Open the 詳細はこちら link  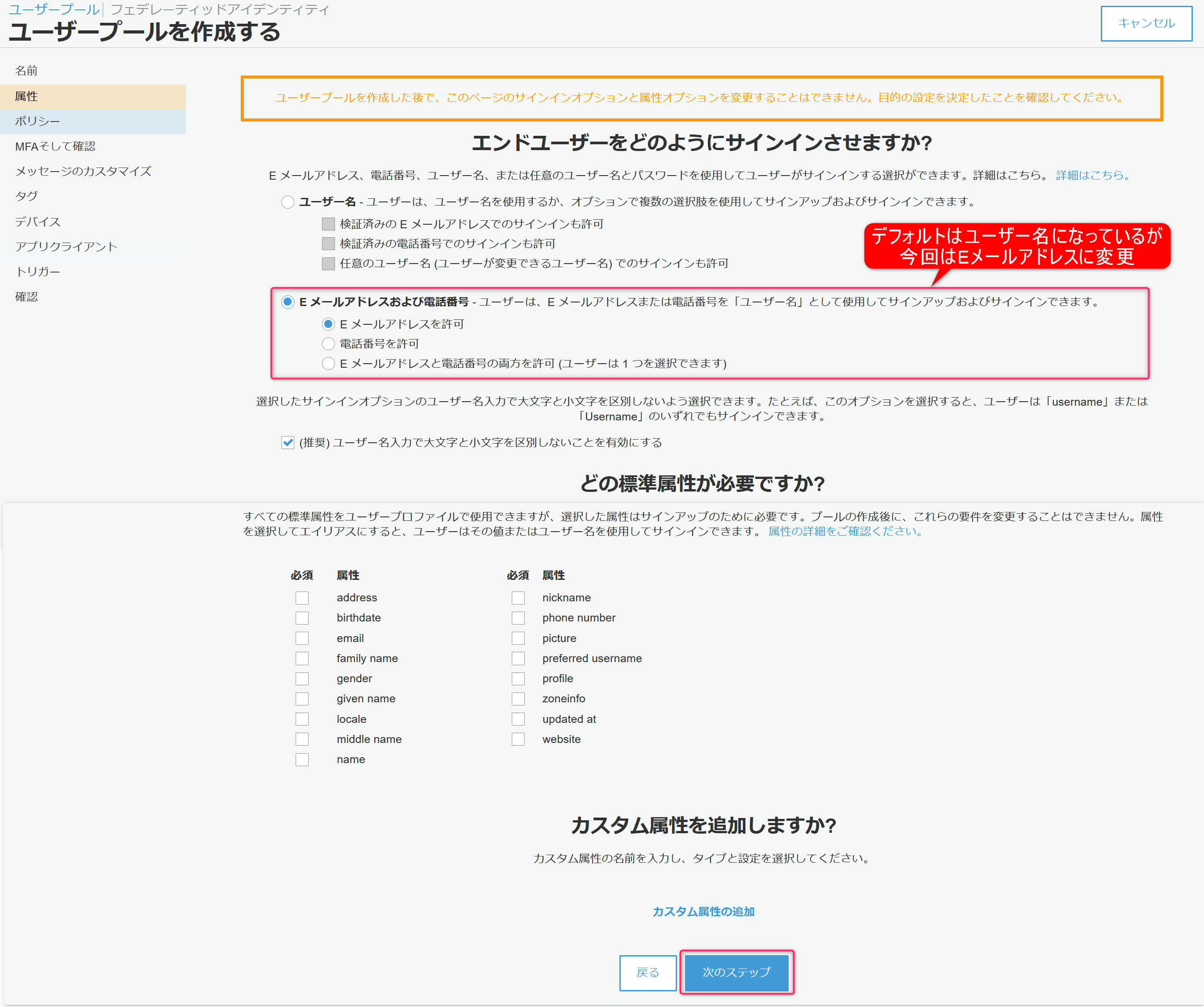[x=1092, y=175]
